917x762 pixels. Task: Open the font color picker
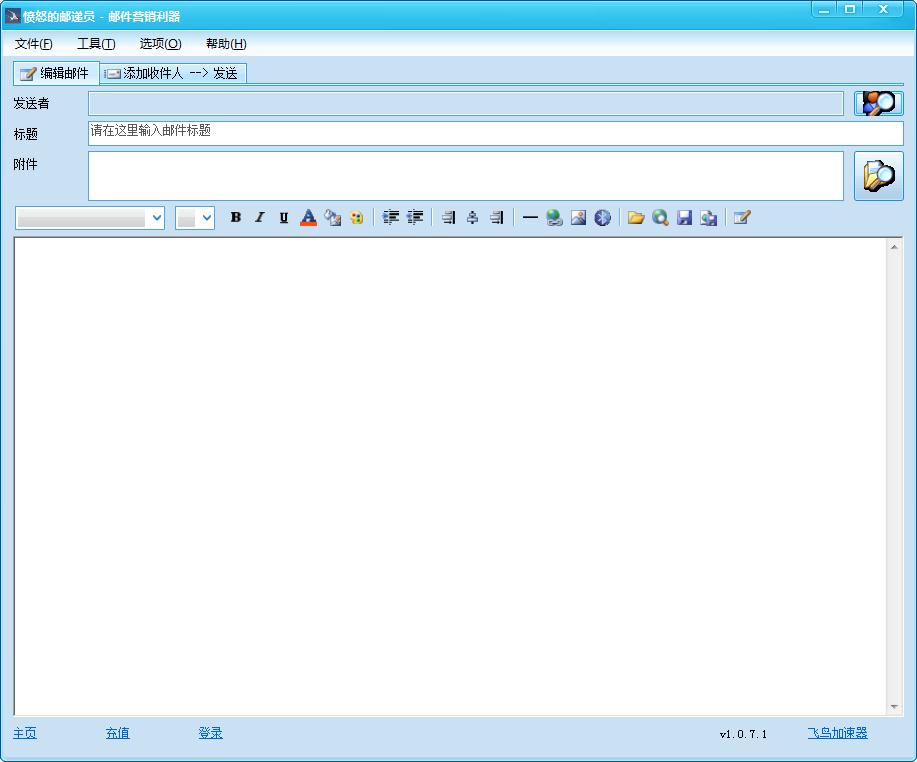pos(308,218)
